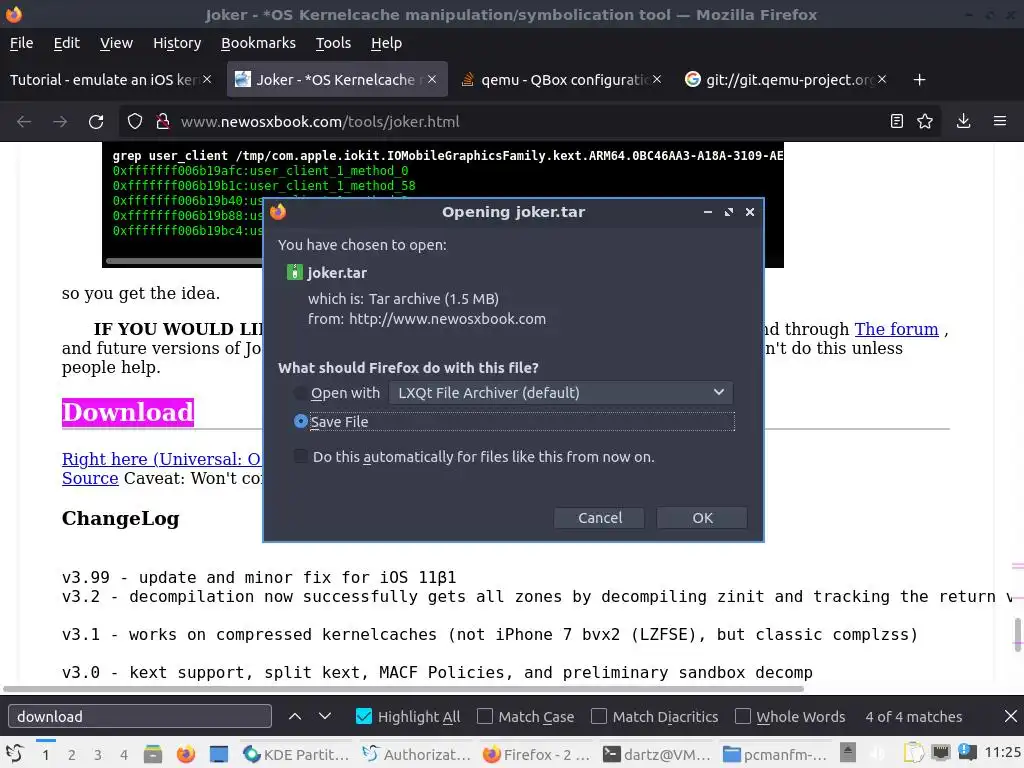Close the git.qemu-project.org tab
This screenshot has width=1024, height=768.
882,79
